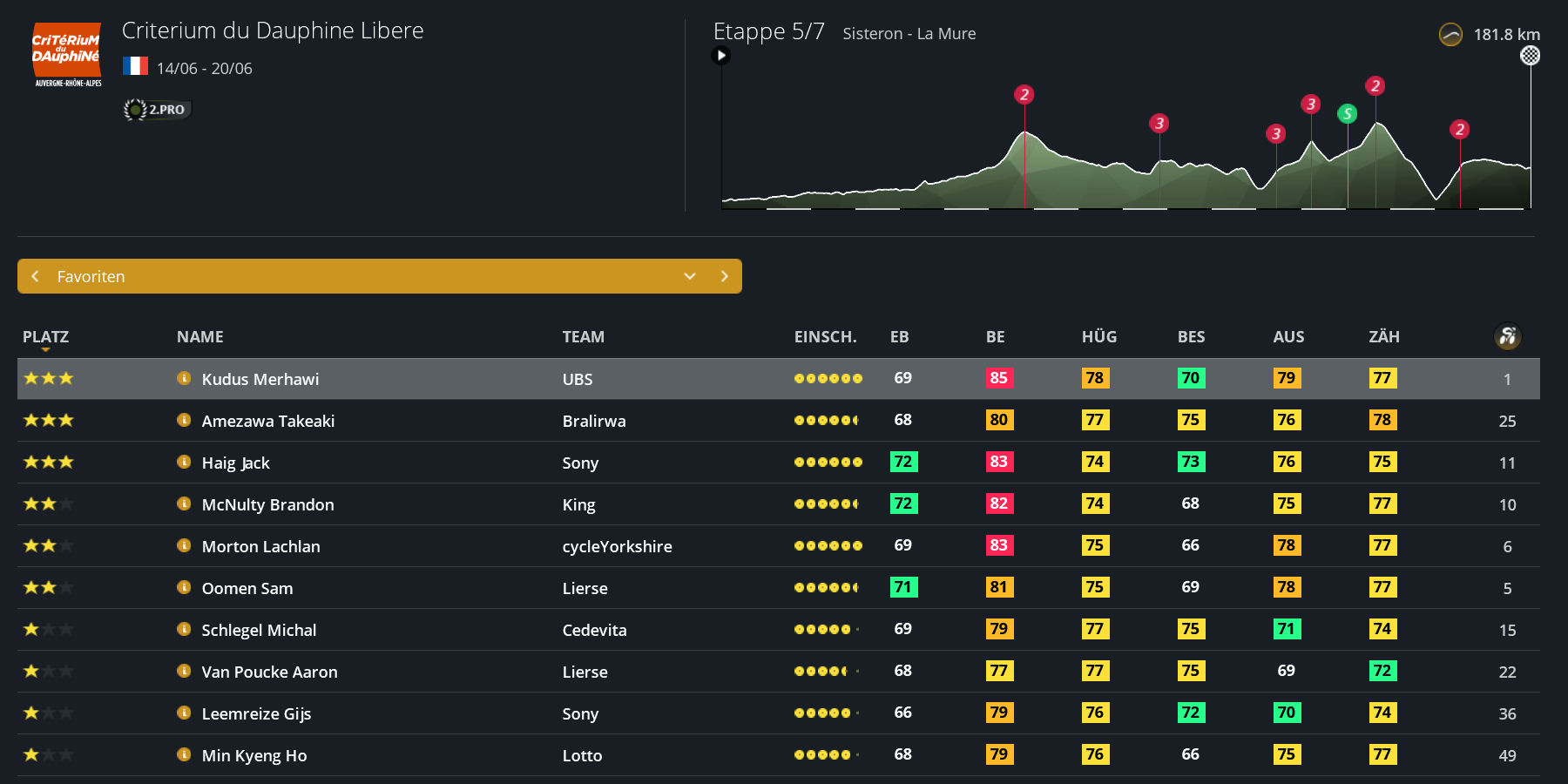The image size is (1568, 784).
Task: Expand the Favoriten dropdown arrow
Action: (x=690, y=276)
